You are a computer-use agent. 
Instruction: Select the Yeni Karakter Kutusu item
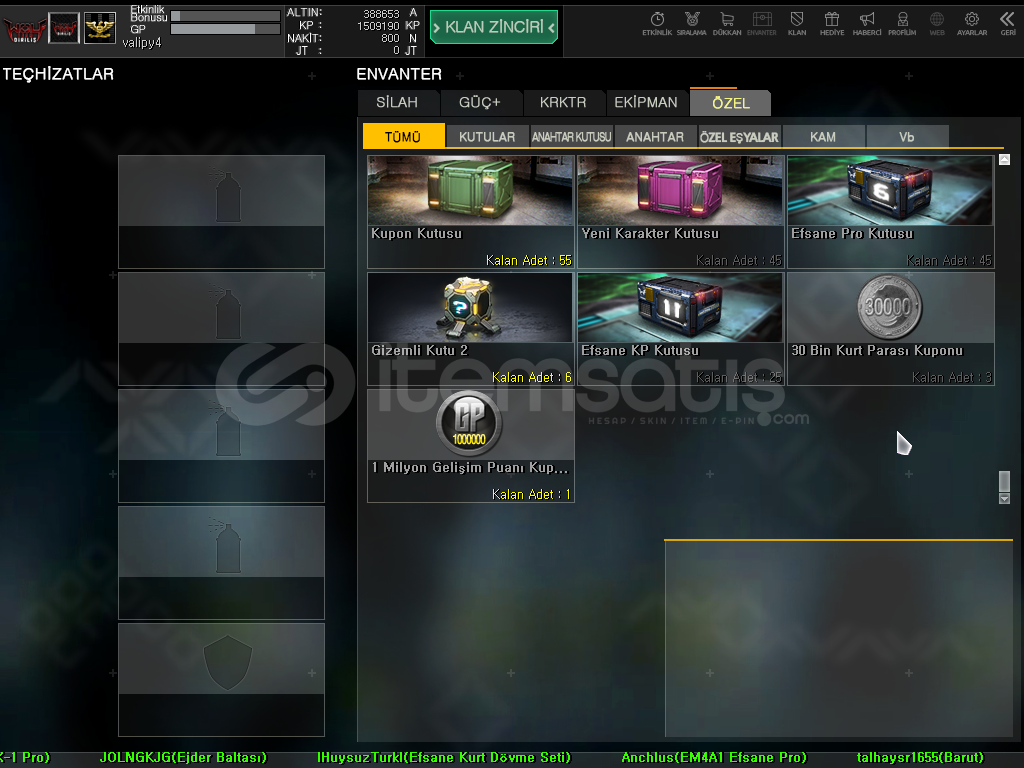tap(680, 212)
